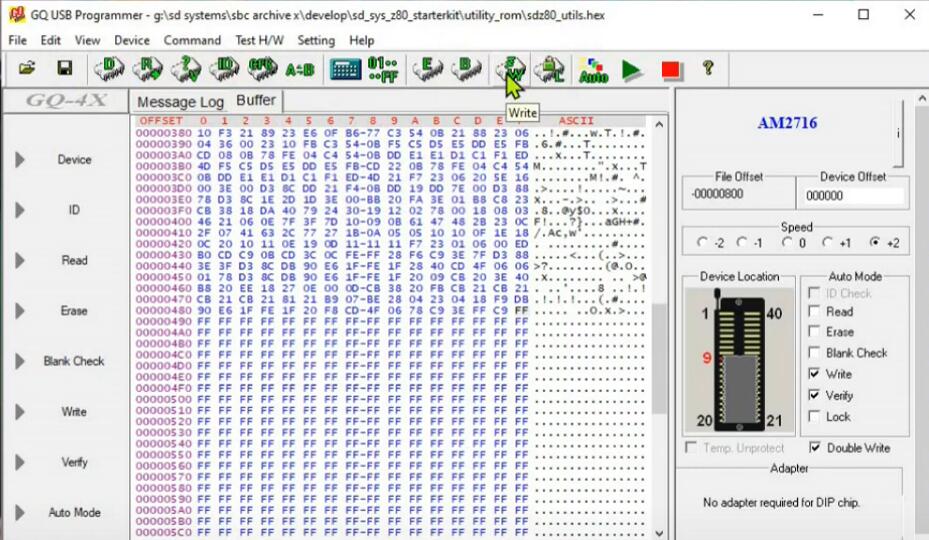Screen dimensions: 929x540
Task: Click the right panel scroll up arrow
Action: pos(922,98)
